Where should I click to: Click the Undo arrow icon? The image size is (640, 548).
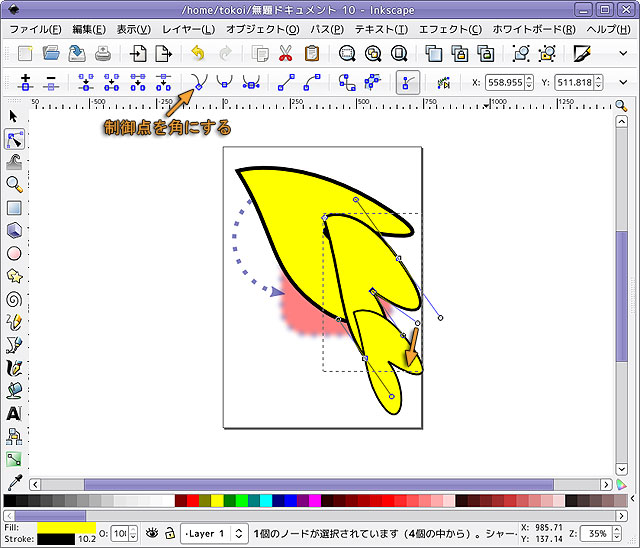(x=197, y=53)
